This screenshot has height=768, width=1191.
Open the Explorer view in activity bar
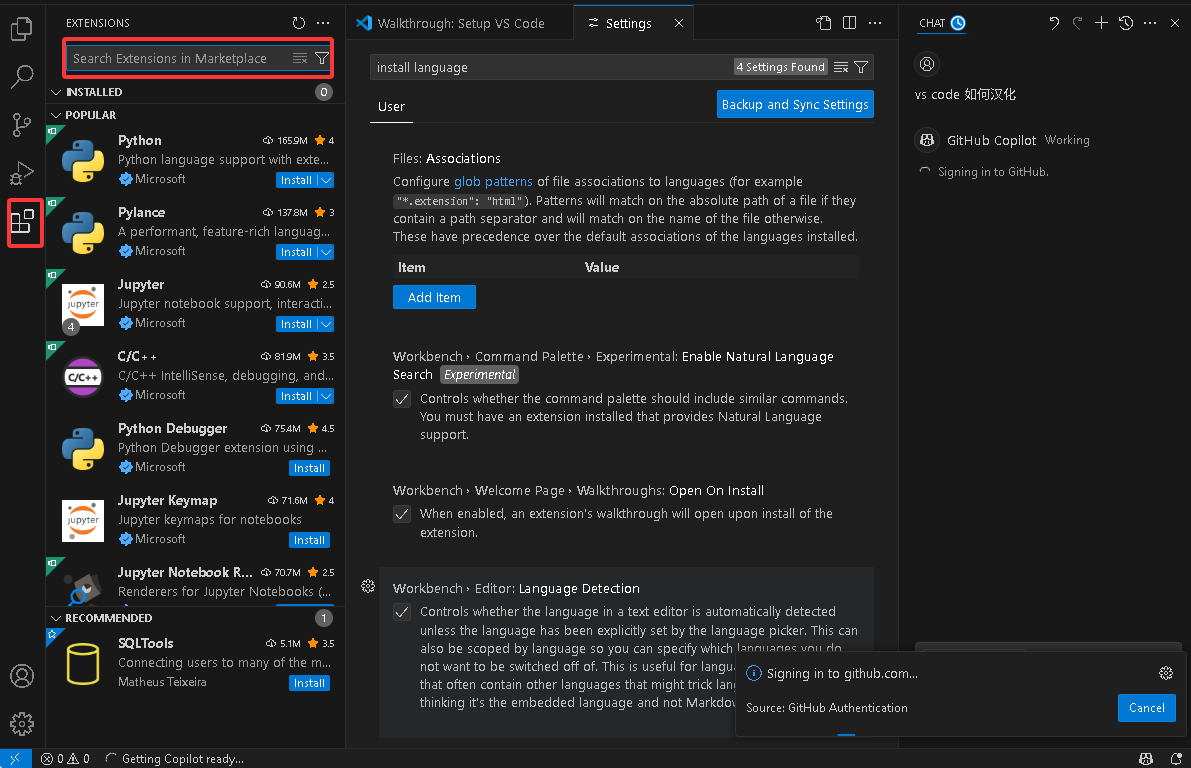pyautogui.click(x=22, y=29)
